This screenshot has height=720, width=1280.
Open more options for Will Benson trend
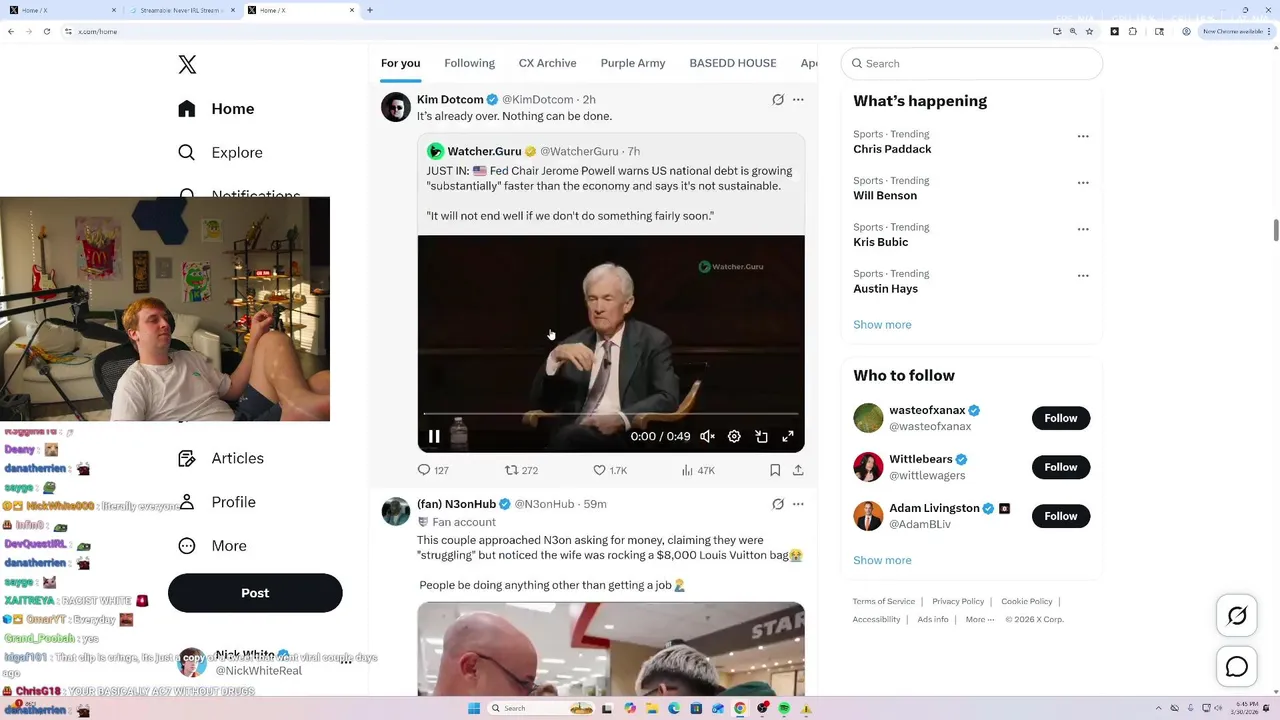click(1083, 183)
